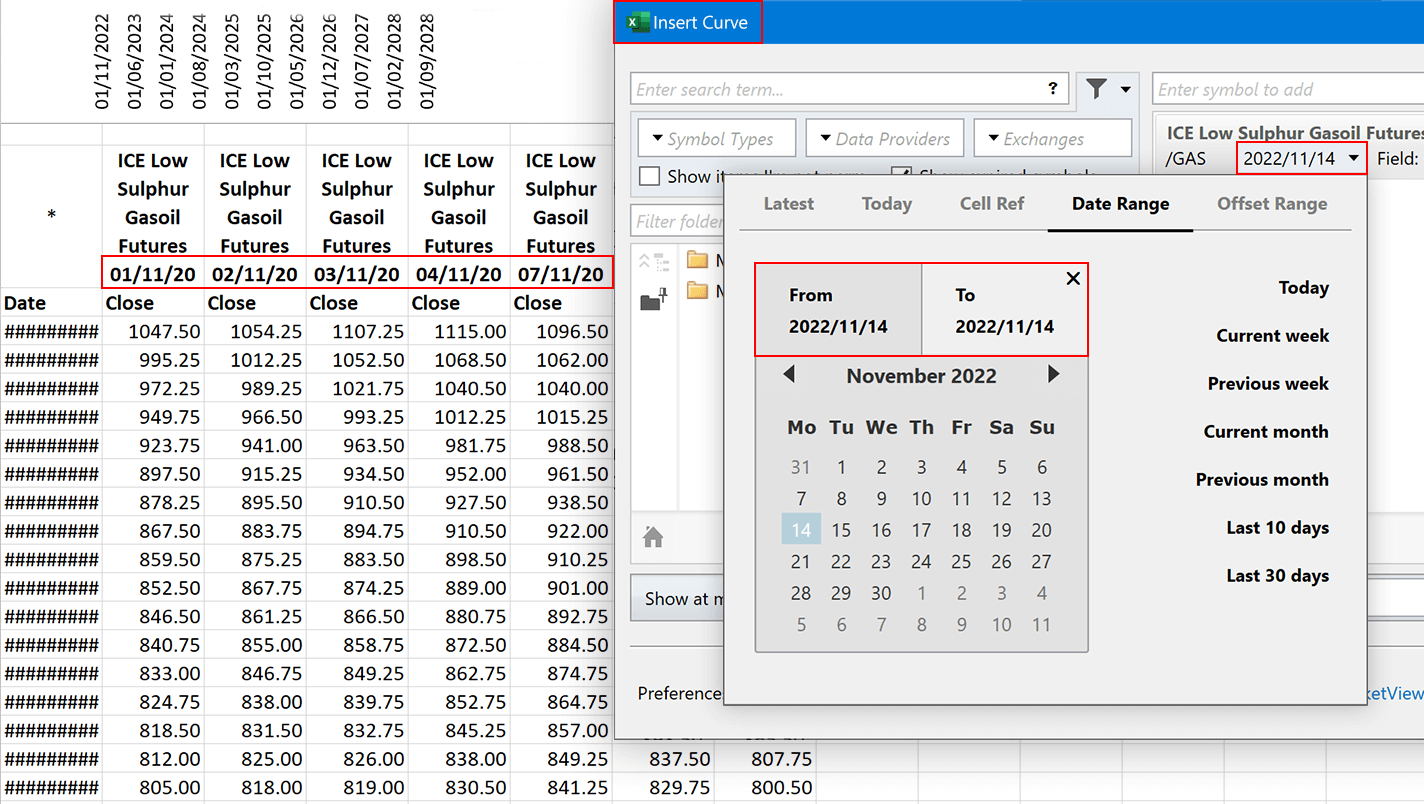Open the Symbol Types dropdown
The image size is (1424, 804).
point(717,139)
